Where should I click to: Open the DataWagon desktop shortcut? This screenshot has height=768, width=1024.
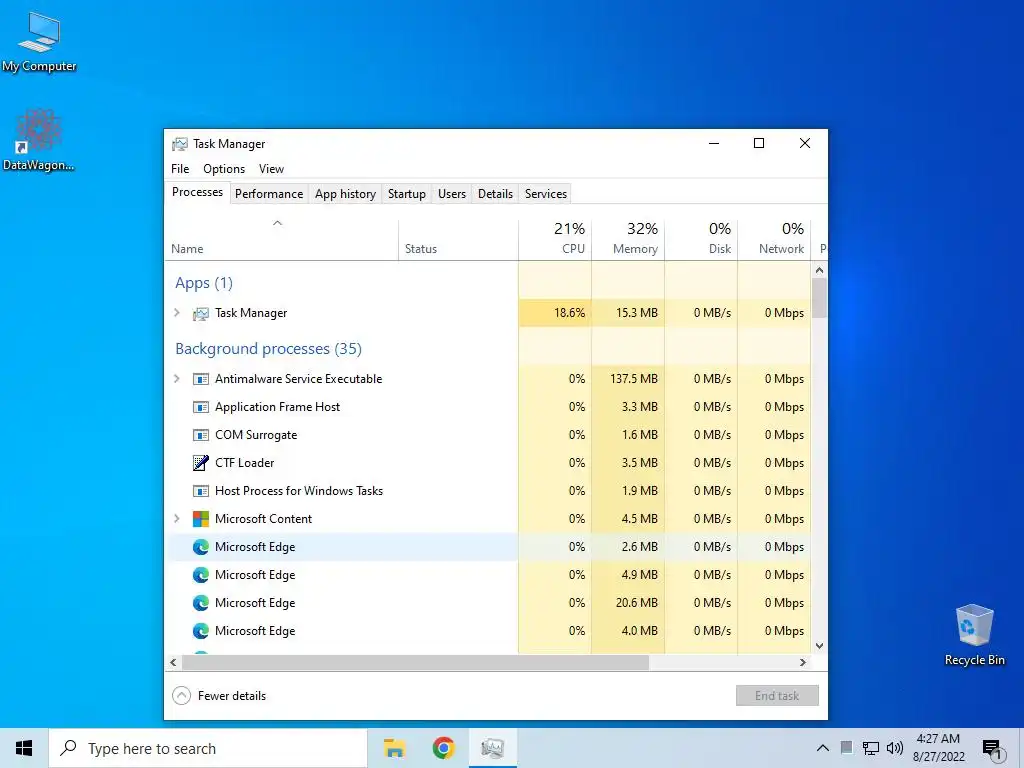39,140
